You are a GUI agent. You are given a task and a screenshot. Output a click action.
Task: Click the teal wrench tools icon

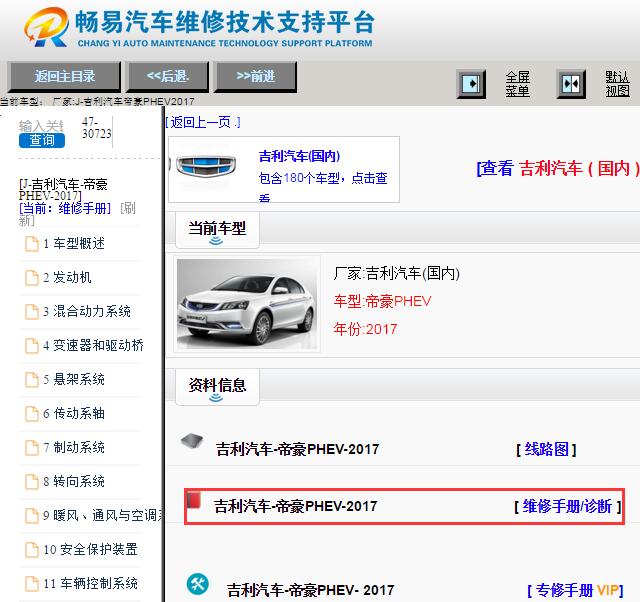198,584
